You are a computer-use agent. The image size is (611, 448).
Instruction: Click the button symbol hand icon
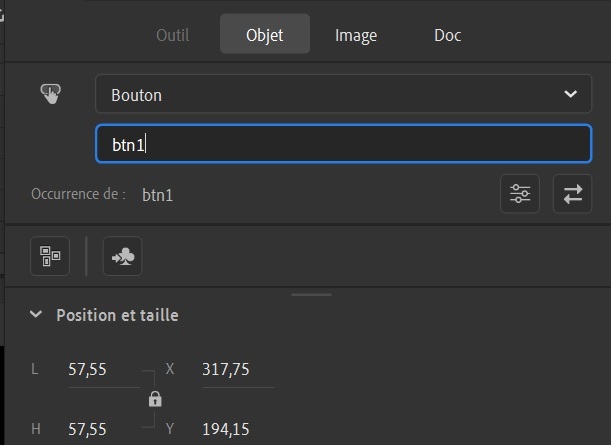pyautogui.click(x=50, y=94)
